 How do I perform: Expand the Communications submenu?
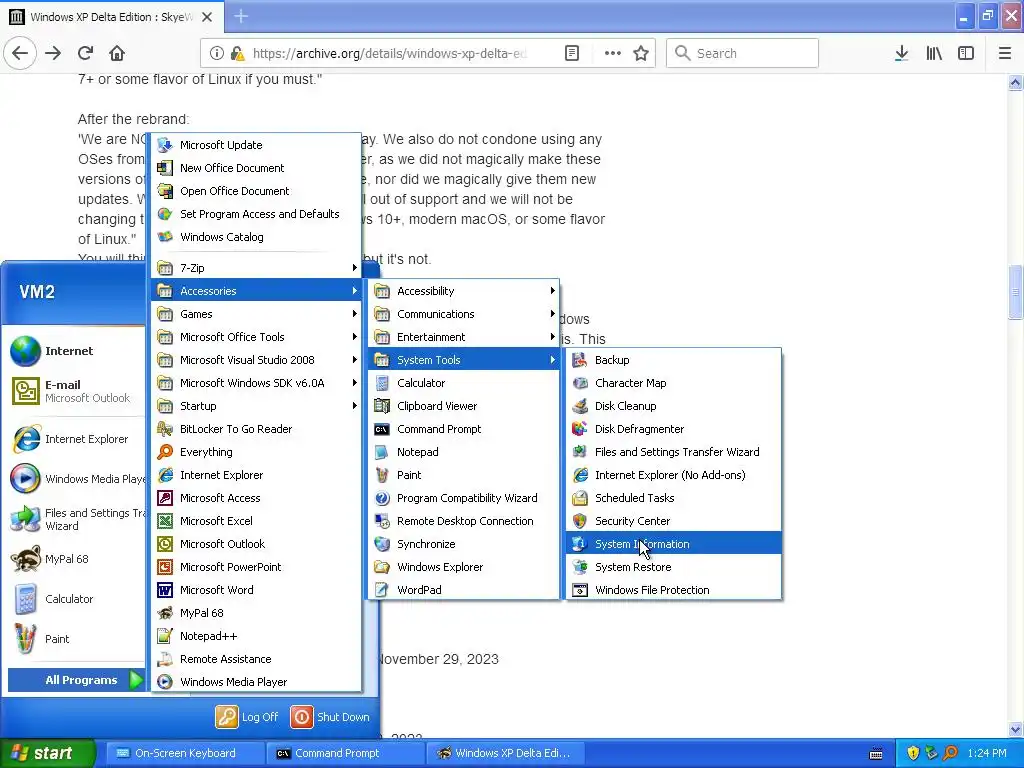pyautogui.click(x=464, y=314)
